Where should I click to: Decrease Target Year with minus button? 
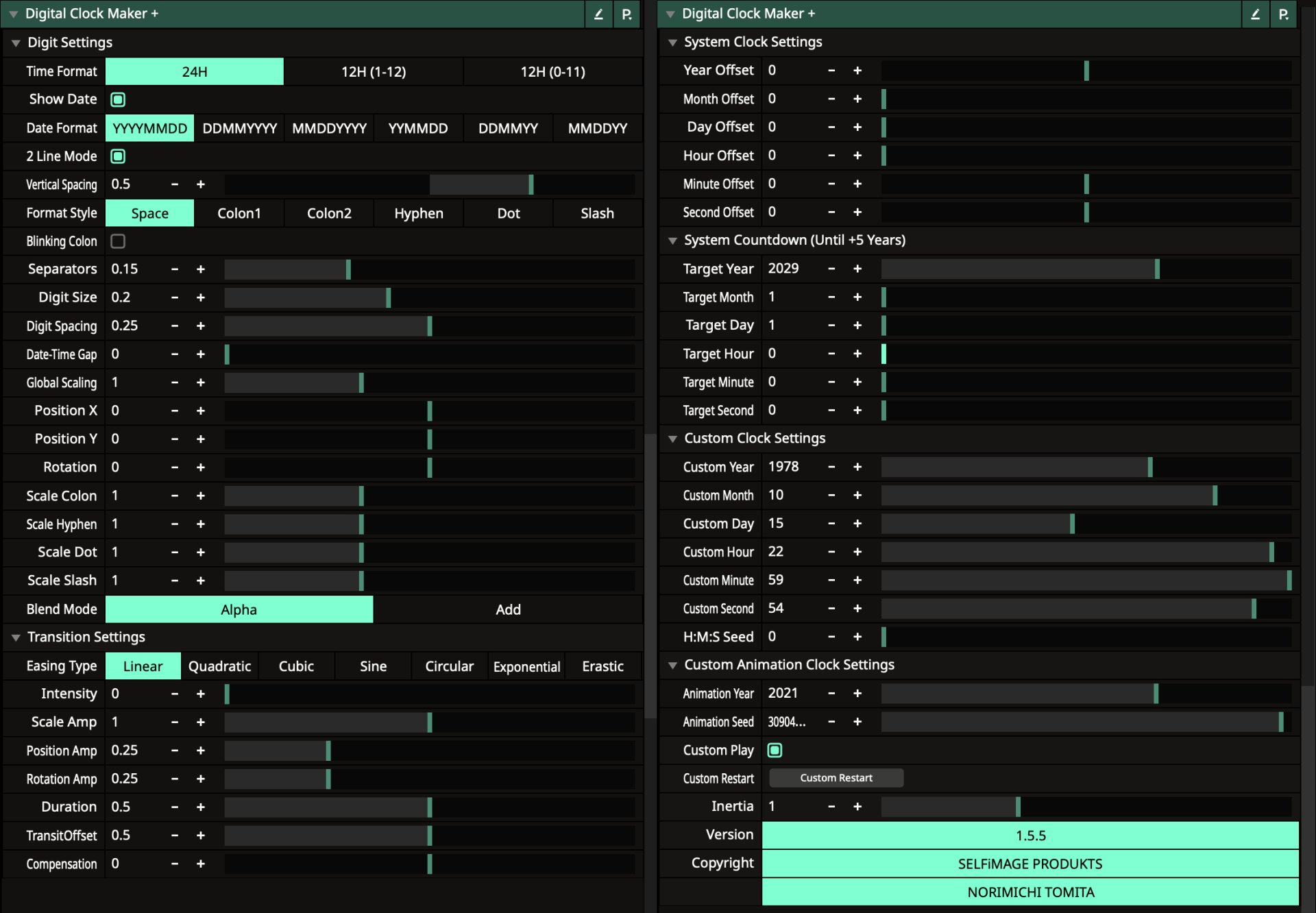pos(831,269)
